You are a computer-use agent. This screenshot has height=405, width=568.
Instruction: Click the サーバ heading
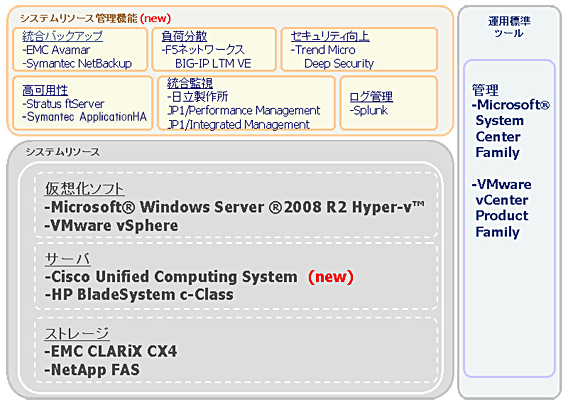pos(67,259)
